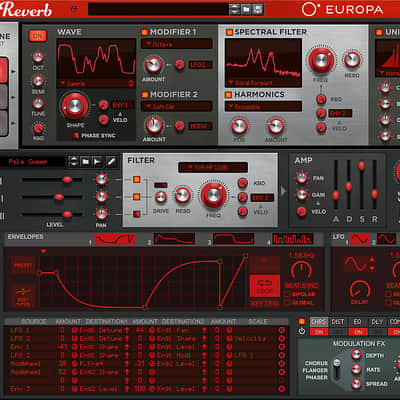The image size is (400, 400).
Task: Click the Modulation FX DEPTH knob
Action: pos(356,355)
